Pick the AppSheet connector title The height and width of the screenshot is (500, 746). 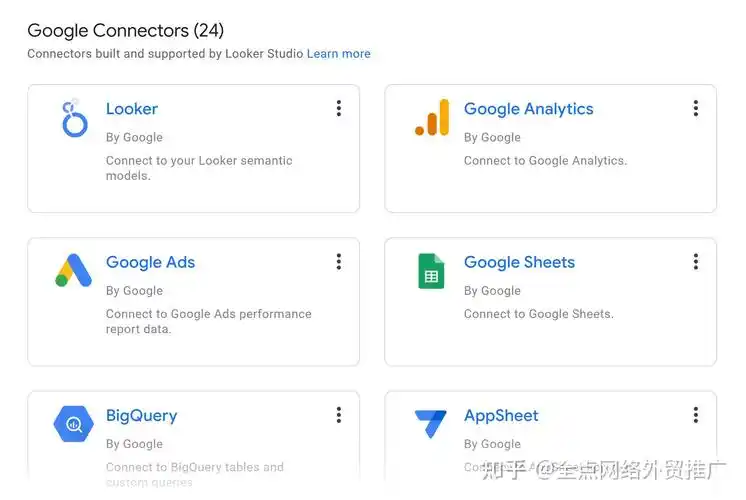coord(501,415)
